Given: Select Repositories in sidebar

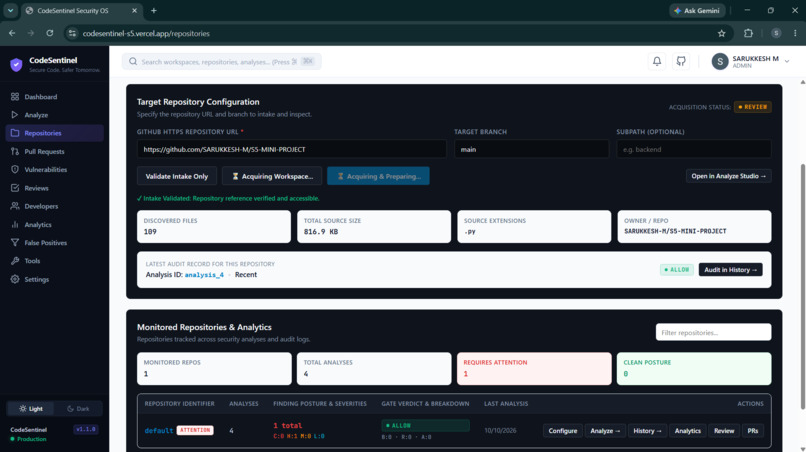Looking at the screenshot, I should click(x=54, y=133).
